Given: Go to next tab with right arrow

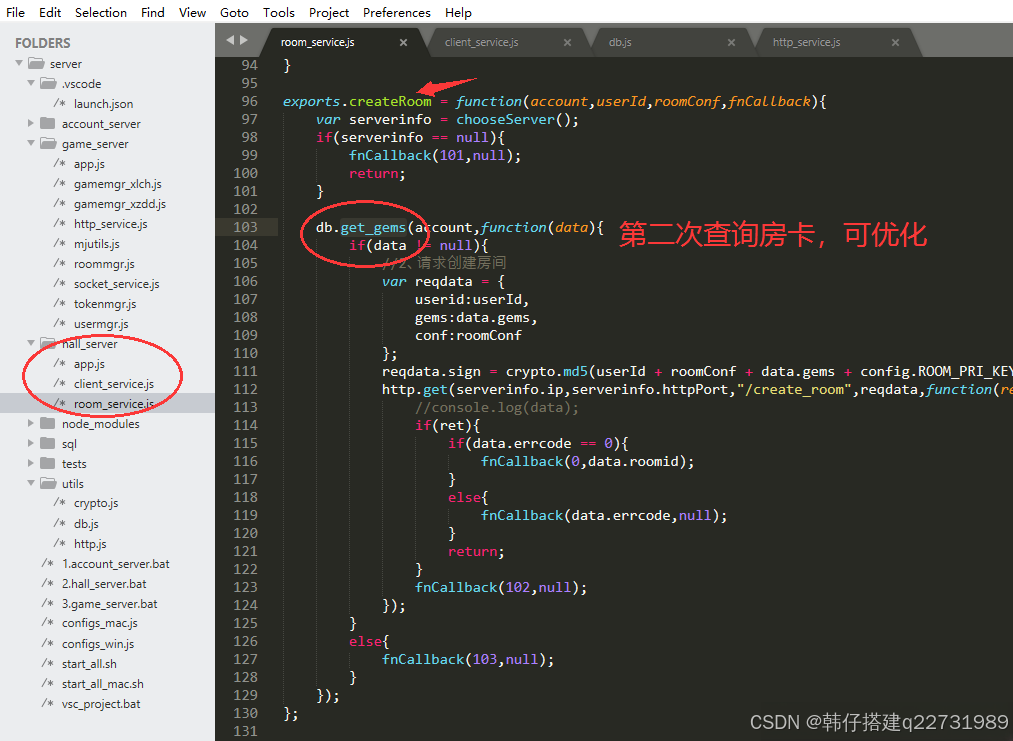Looking at the screenshot, I should pyautogui.click(x=244, y=40).
